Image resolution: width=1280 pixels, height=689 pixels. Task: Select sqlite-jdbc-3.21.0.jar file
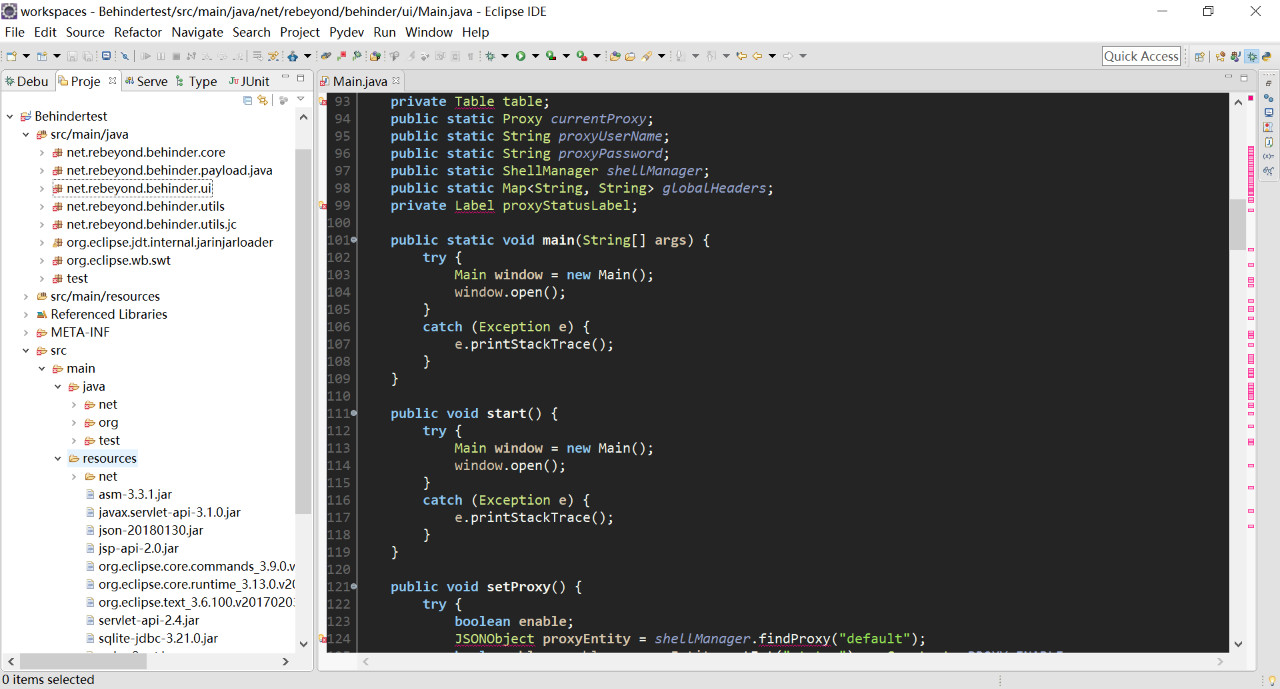point(158,638)
